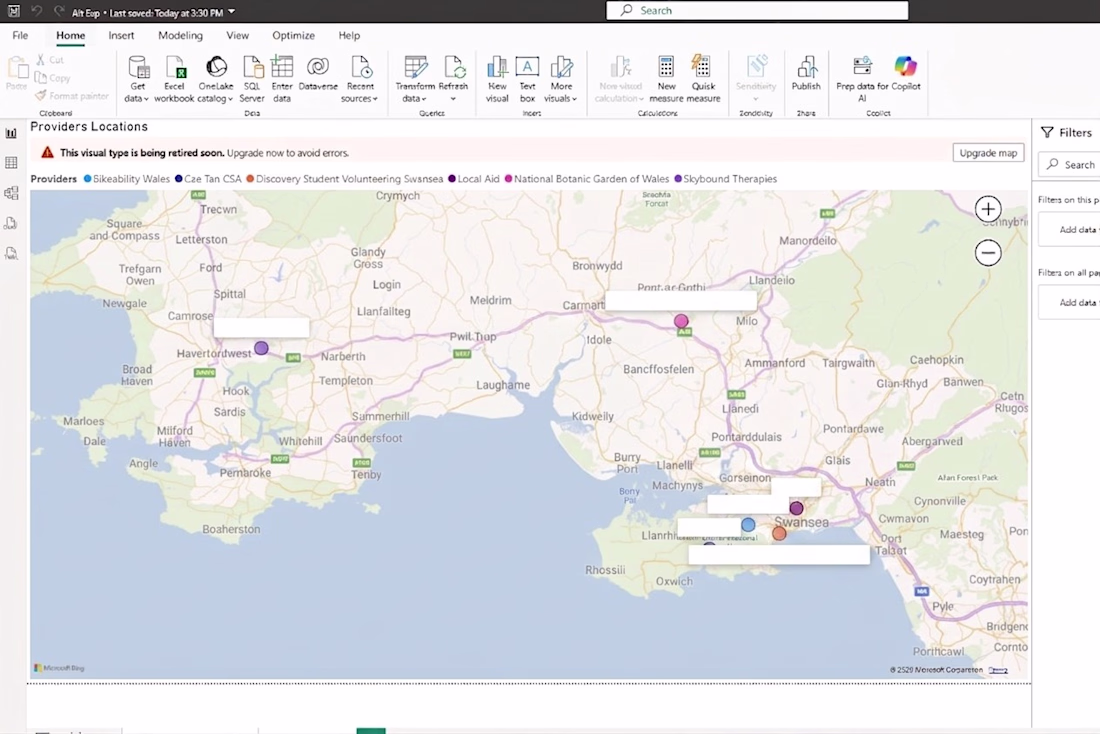
Task: Open the File menu
Action: tap(20, 35)
